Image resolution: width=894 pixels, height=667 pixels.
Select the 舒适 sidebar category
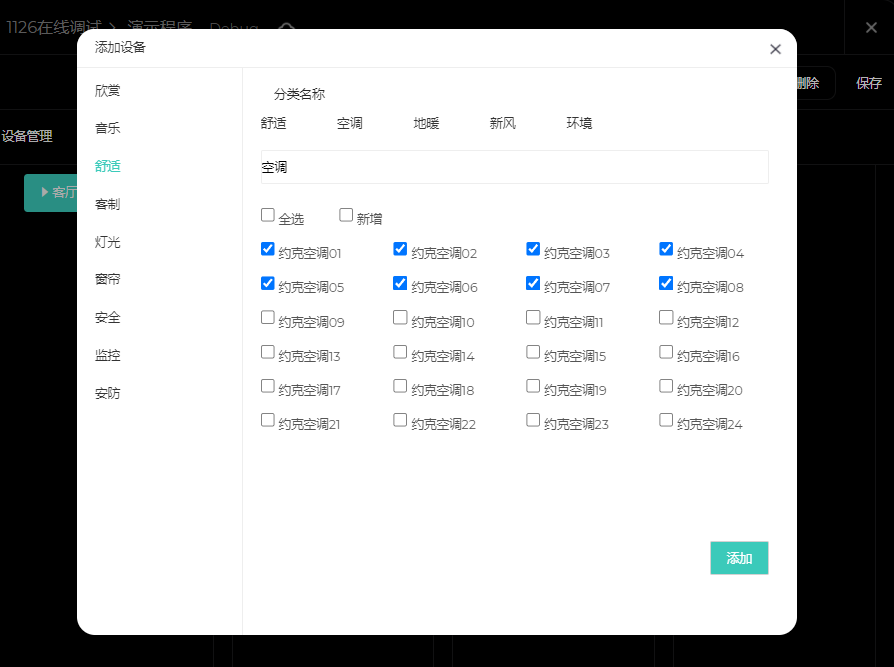(107, 166)
